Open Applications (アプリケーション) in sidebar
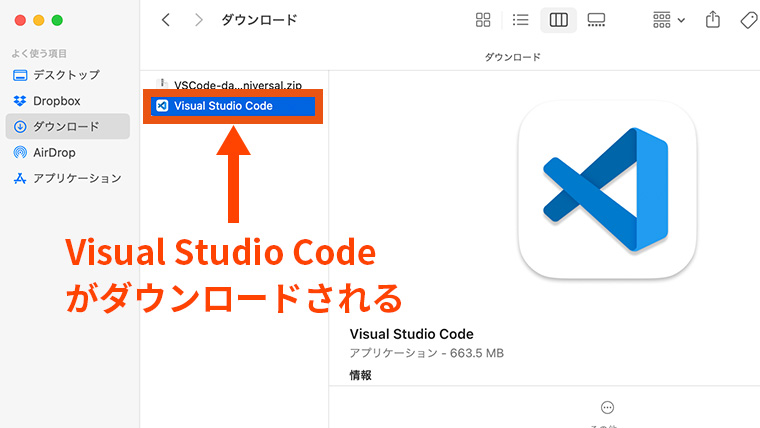This screenshot has height=428, width=760. (x=77, y=178)
